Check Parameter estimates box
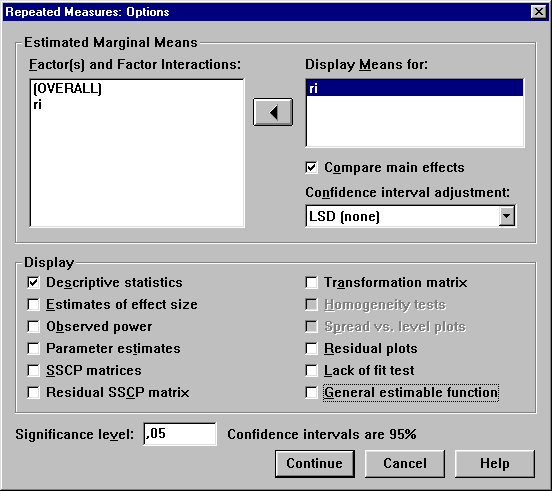This screenshot has height=491, width=552. point(33,348)
